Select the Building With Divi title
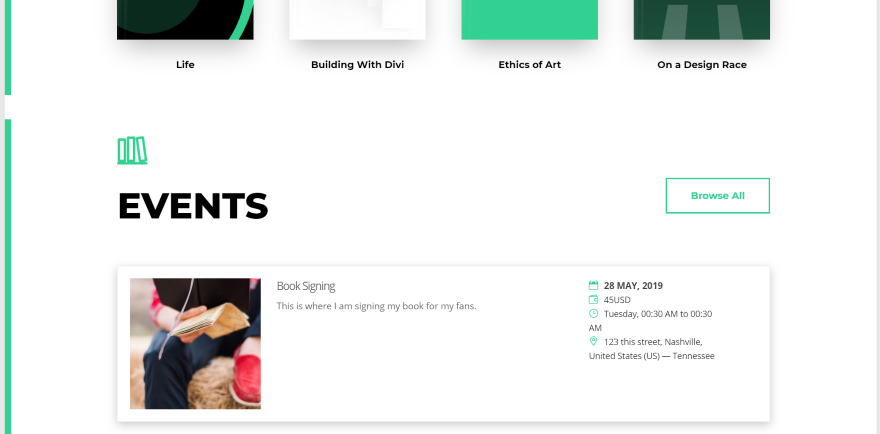Viewport: 880px width, 434px height. (357, 65)
